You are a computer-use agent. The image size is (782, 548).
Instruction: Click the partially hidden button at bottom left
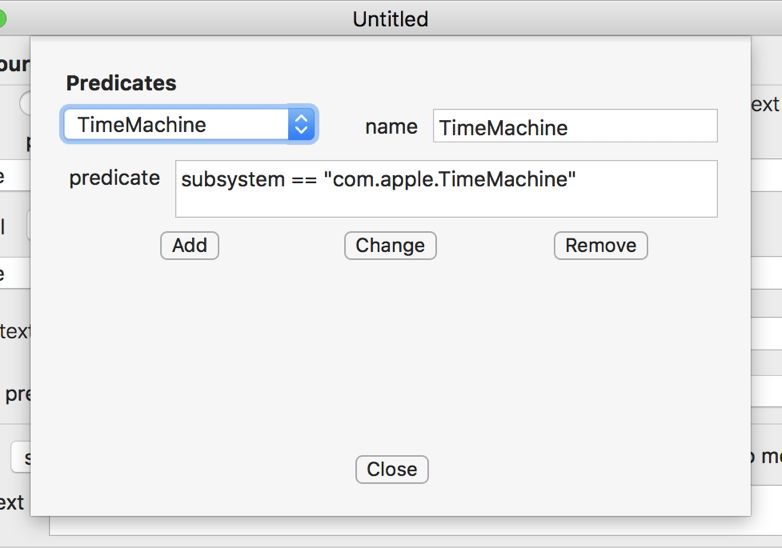pyautogui.click(x=20, y=457)
